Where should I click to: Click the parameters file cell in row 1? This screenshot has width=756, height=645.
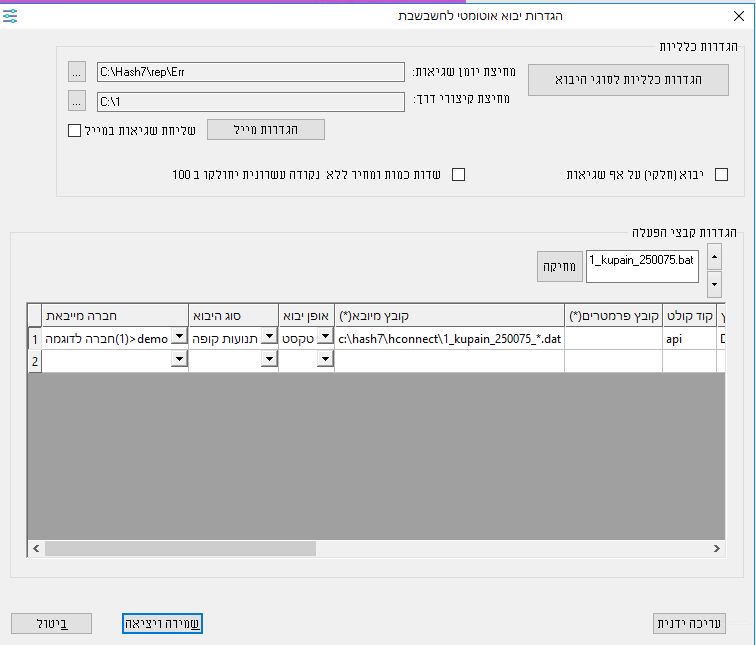click(x=613, y=339)
